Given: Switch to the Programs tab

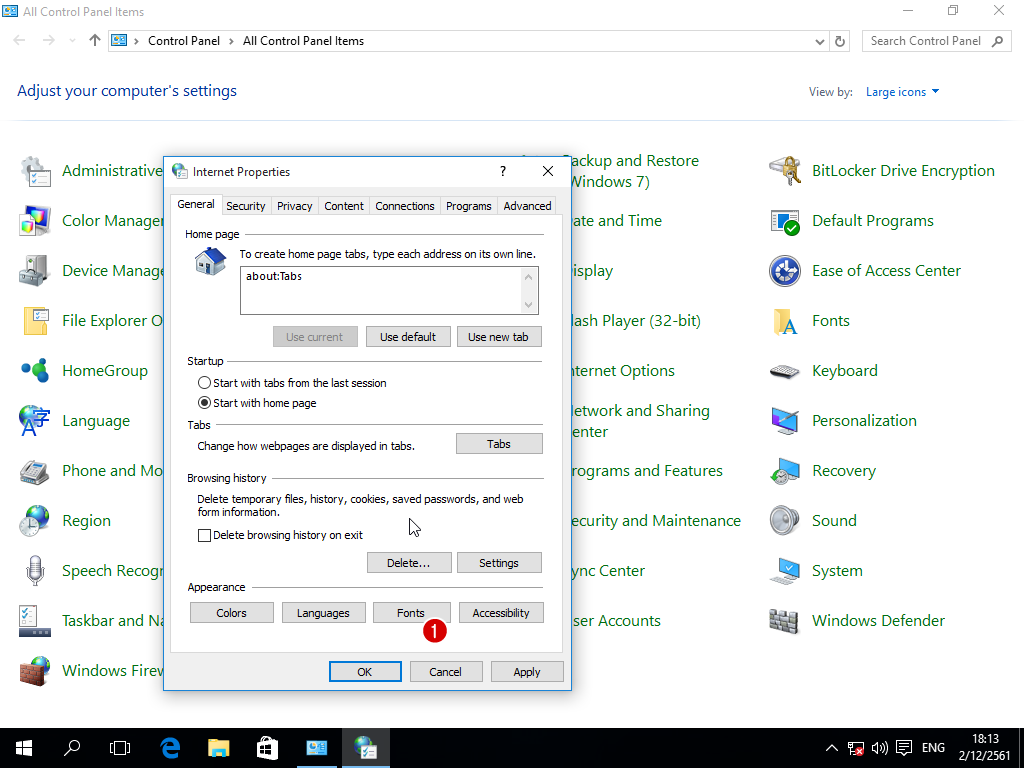Looking at the screenshot, I should 469,206.
